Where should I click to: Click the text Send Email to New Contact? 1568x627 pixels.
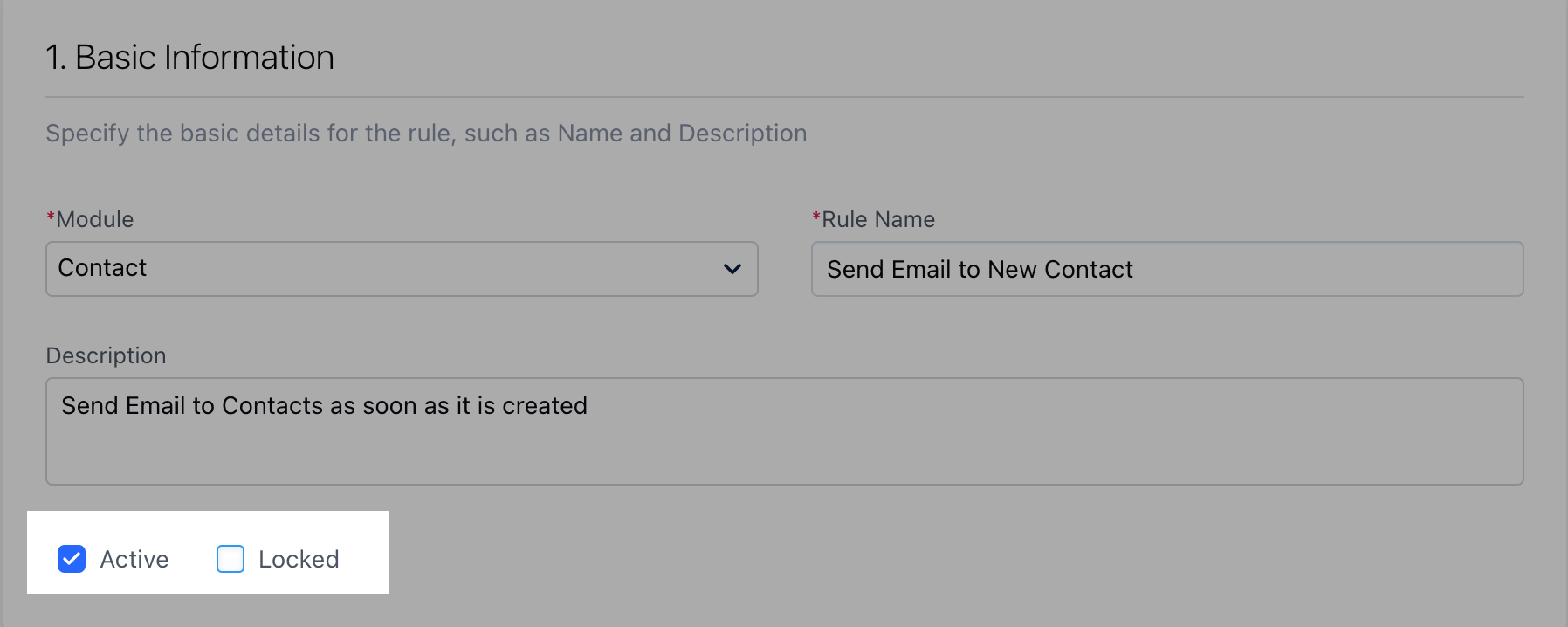[980, 269]
